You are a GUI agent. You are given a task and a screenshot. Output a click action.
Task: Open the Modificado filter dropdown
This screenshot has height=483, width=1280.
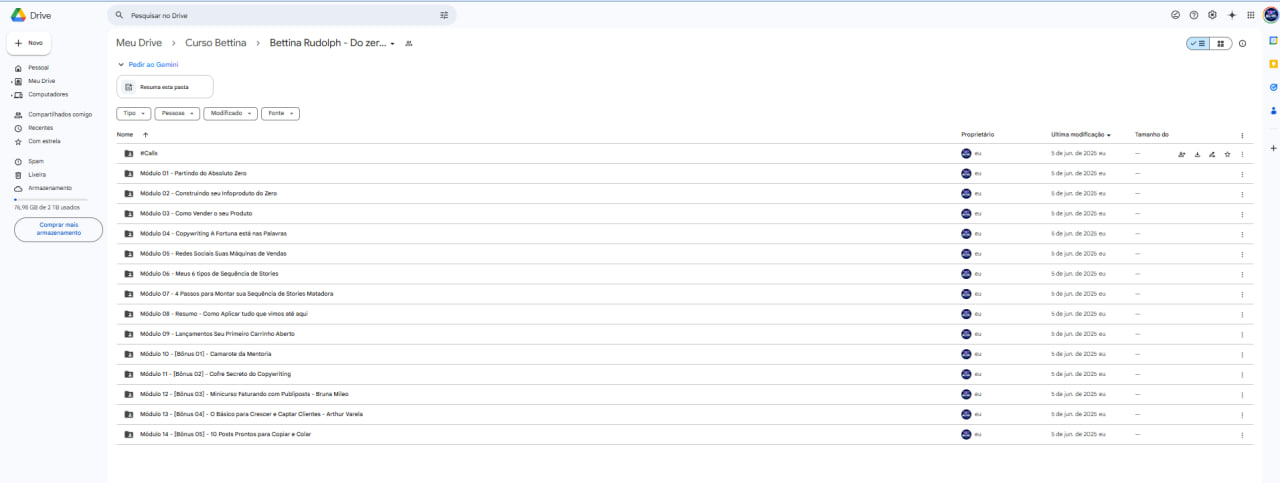pyautogui.click(x=231, y=114)
